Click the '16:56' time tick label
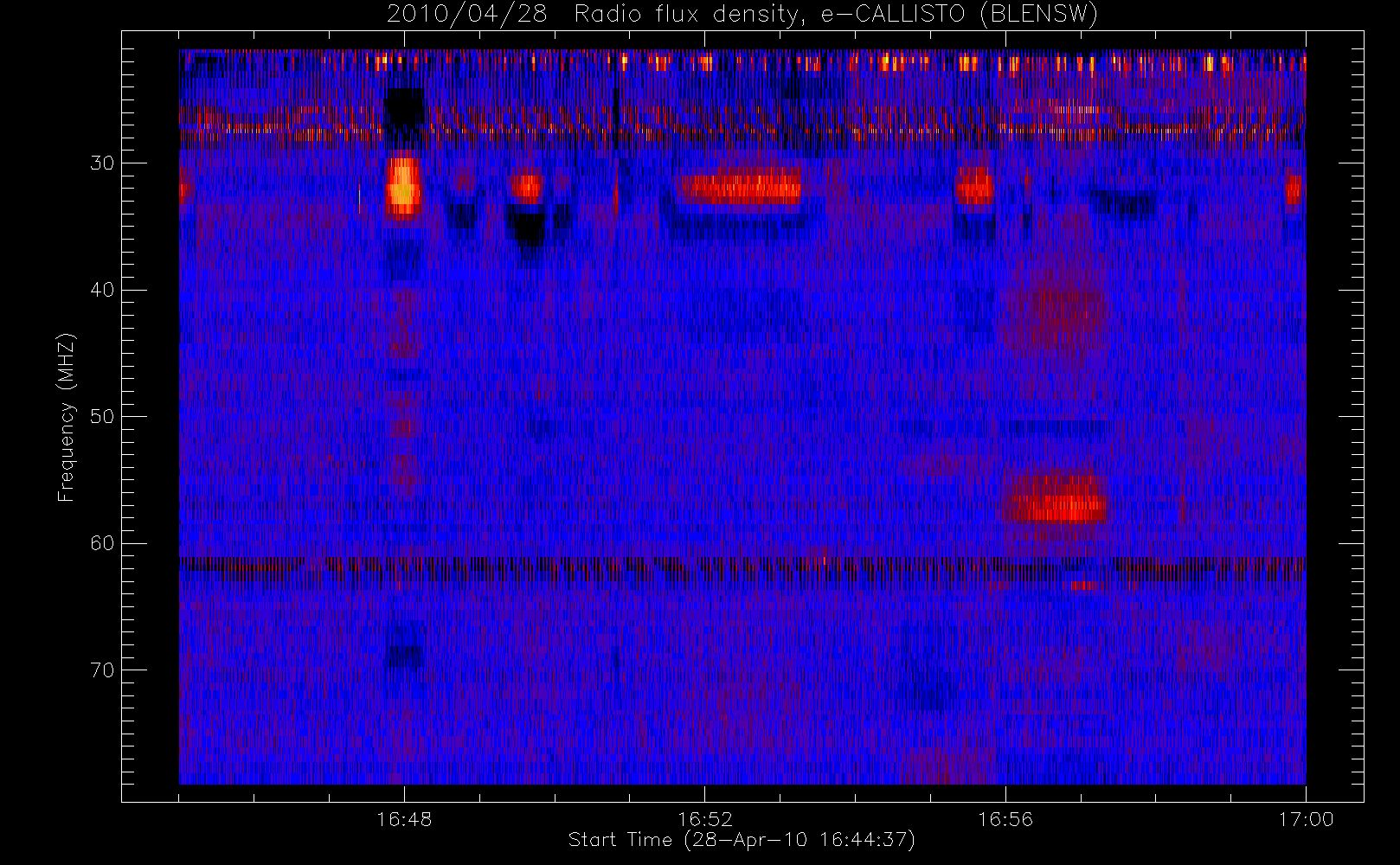Image resolution: width=1400 pixels, height=865 pixels. pos(1005,819)
